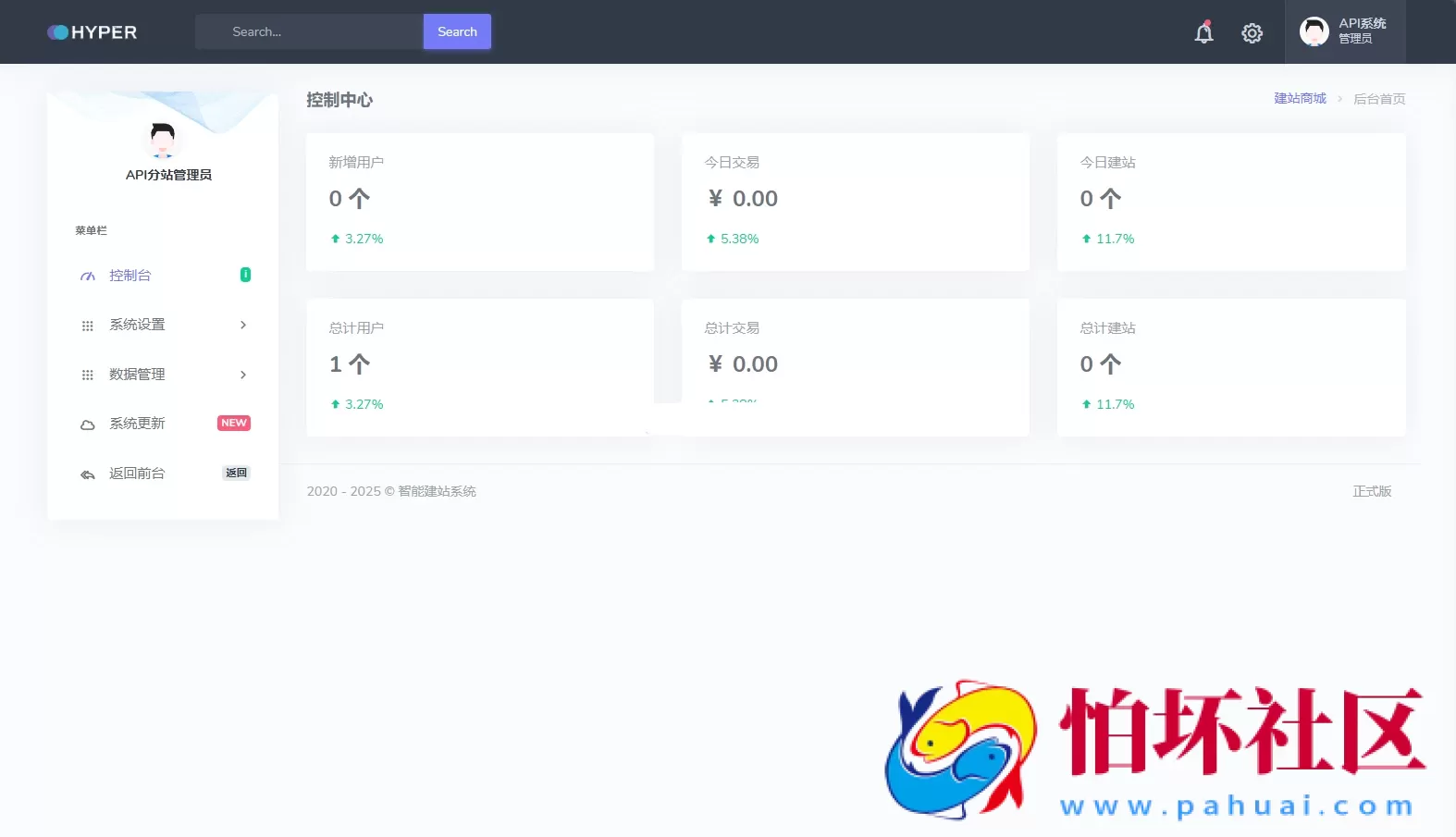Click the 控制台 dashboard gauge icon
This screenshot has height=837, width=1456.
pos(88,277)
